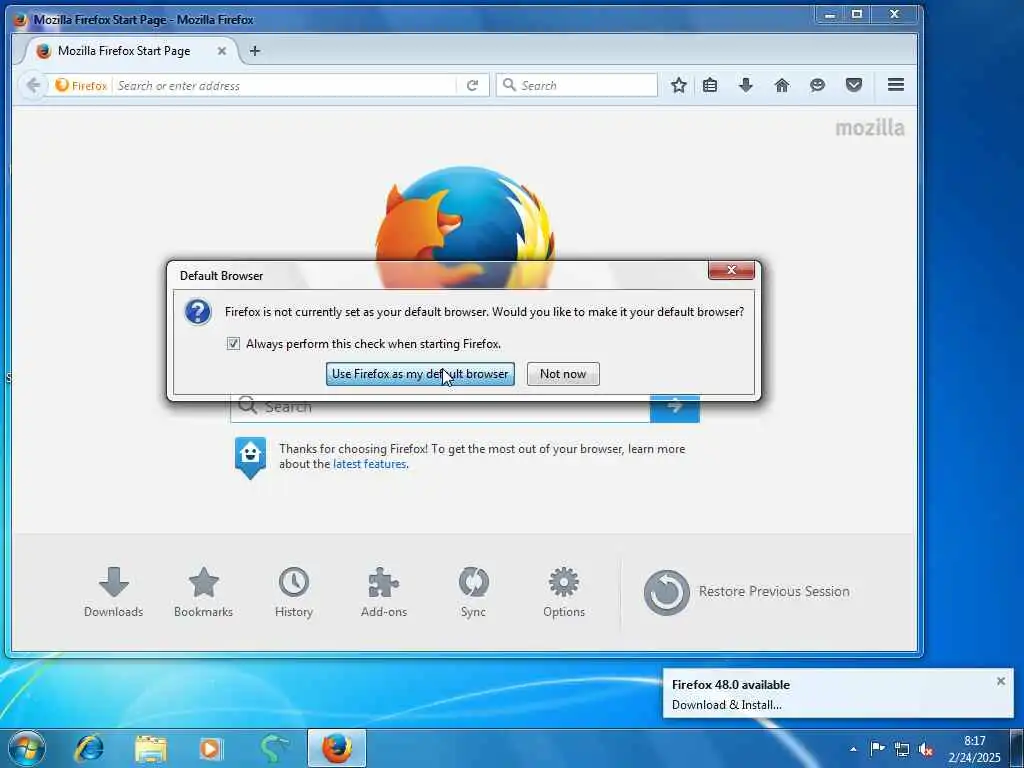This screenshot has width=1024, height=768.
Task: Click Use Firefox as my default browser
Action: pyautogui.click(x=420, y=374)
